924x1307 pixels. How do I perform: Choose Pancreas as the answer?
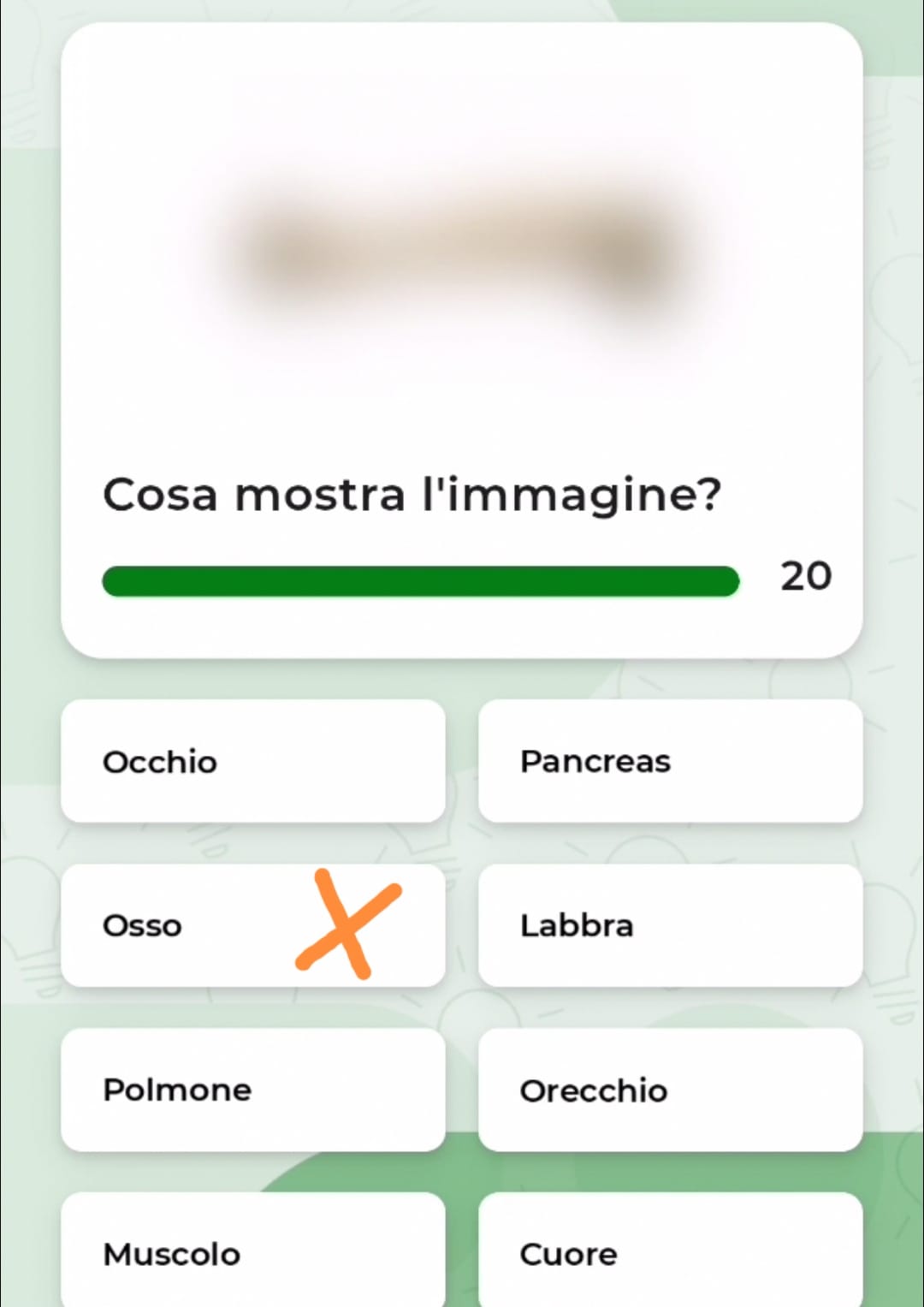(x=670, y=761)
